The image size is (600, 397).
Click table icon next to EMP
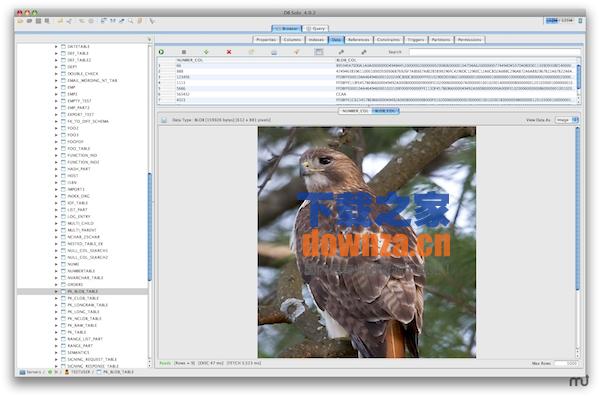click(64, 87)
